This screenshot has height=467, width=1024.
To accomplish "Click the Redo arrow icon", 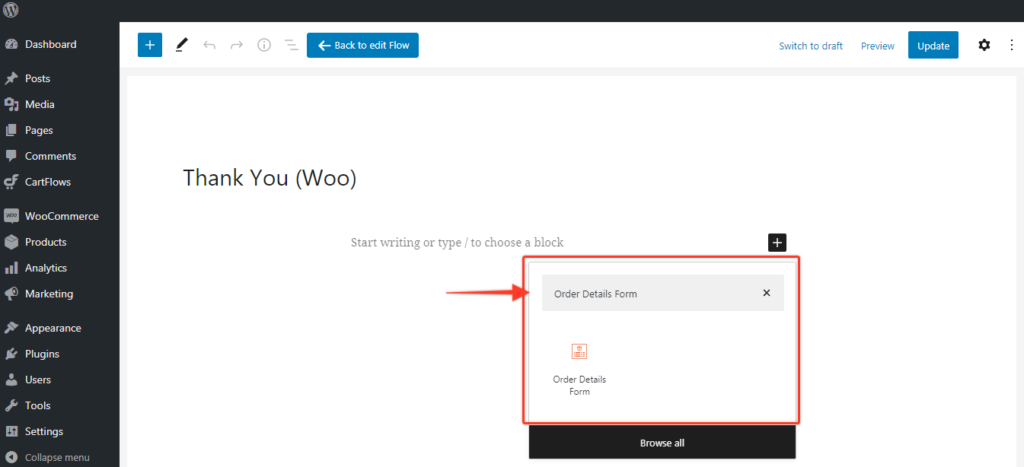I will (x=237, y=45).
